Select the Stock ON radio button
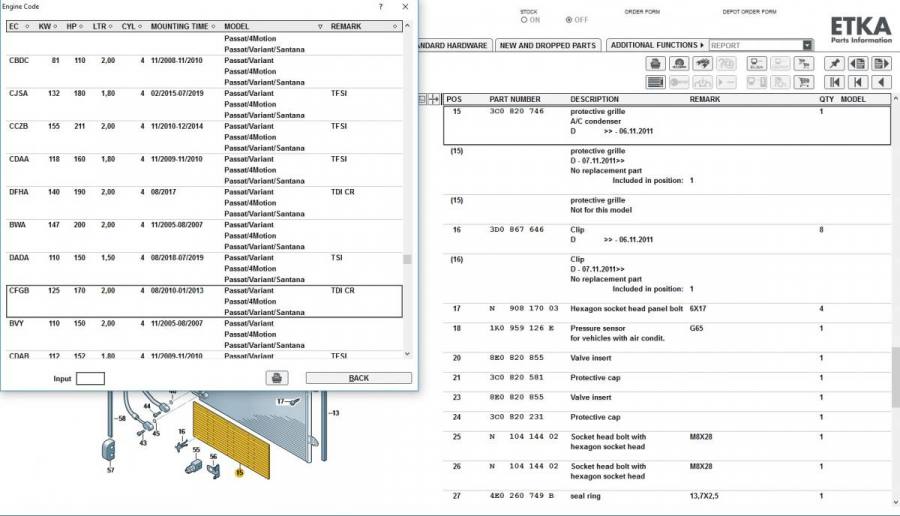 click(523, 20)
